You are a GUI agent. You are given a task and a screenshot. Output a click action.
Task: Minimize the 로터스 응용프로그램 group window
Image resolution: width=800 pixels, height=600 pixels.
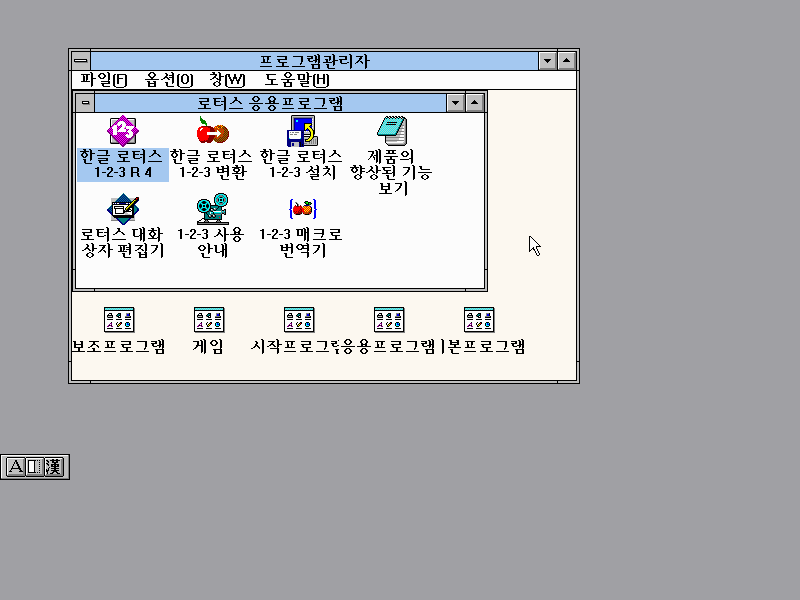click(455, 103)
